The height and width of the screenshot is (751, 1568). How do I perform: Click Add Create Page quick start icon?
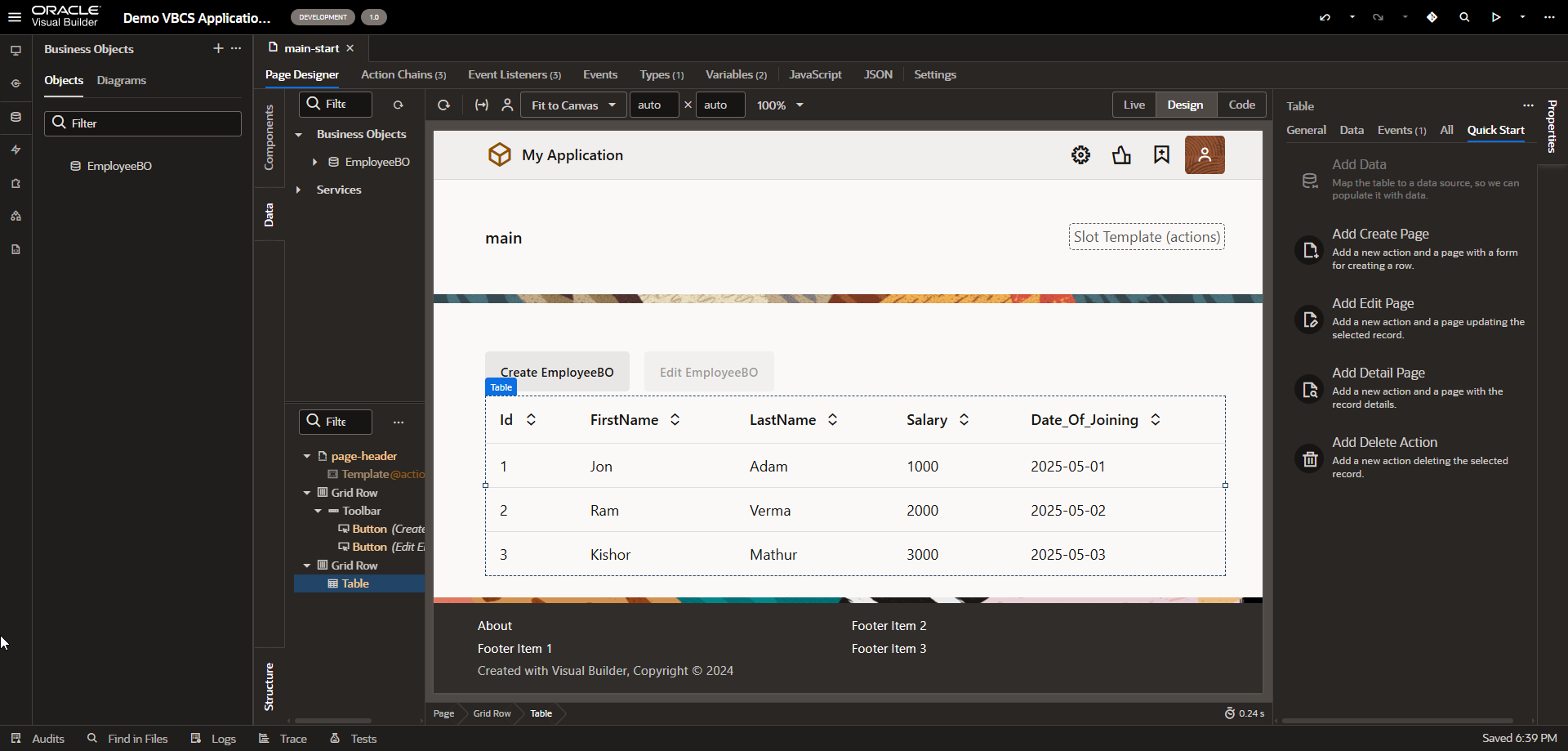[x=1309, y=250]
